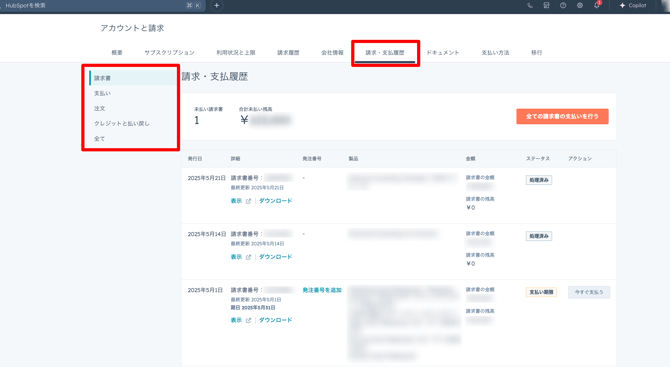
Task: Focus the HubSpot search field
Action: coord(101,6)
